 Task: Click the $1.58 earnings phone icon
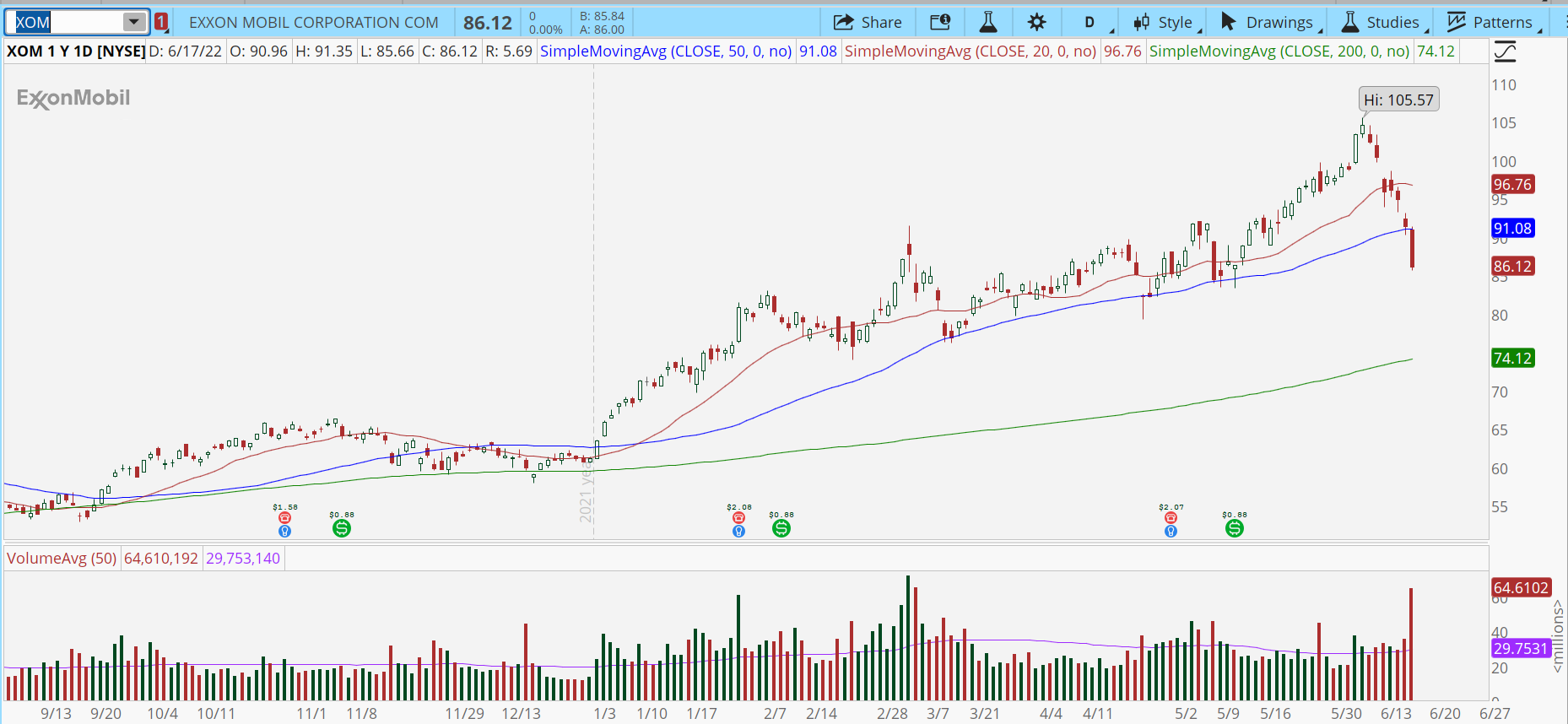click(284, 518)
